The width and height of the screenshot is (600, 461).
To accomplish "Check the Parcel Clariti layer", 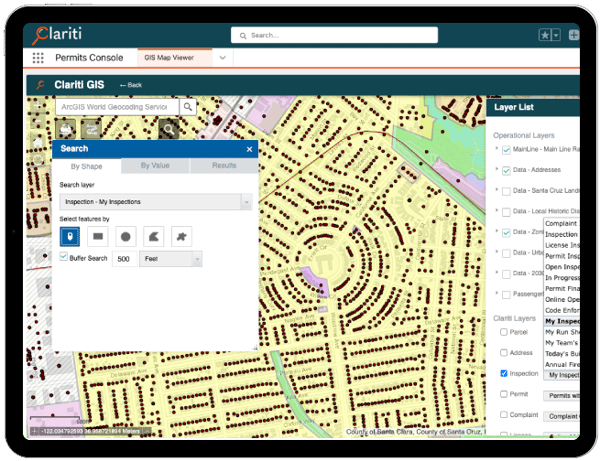I will (504, 332).
